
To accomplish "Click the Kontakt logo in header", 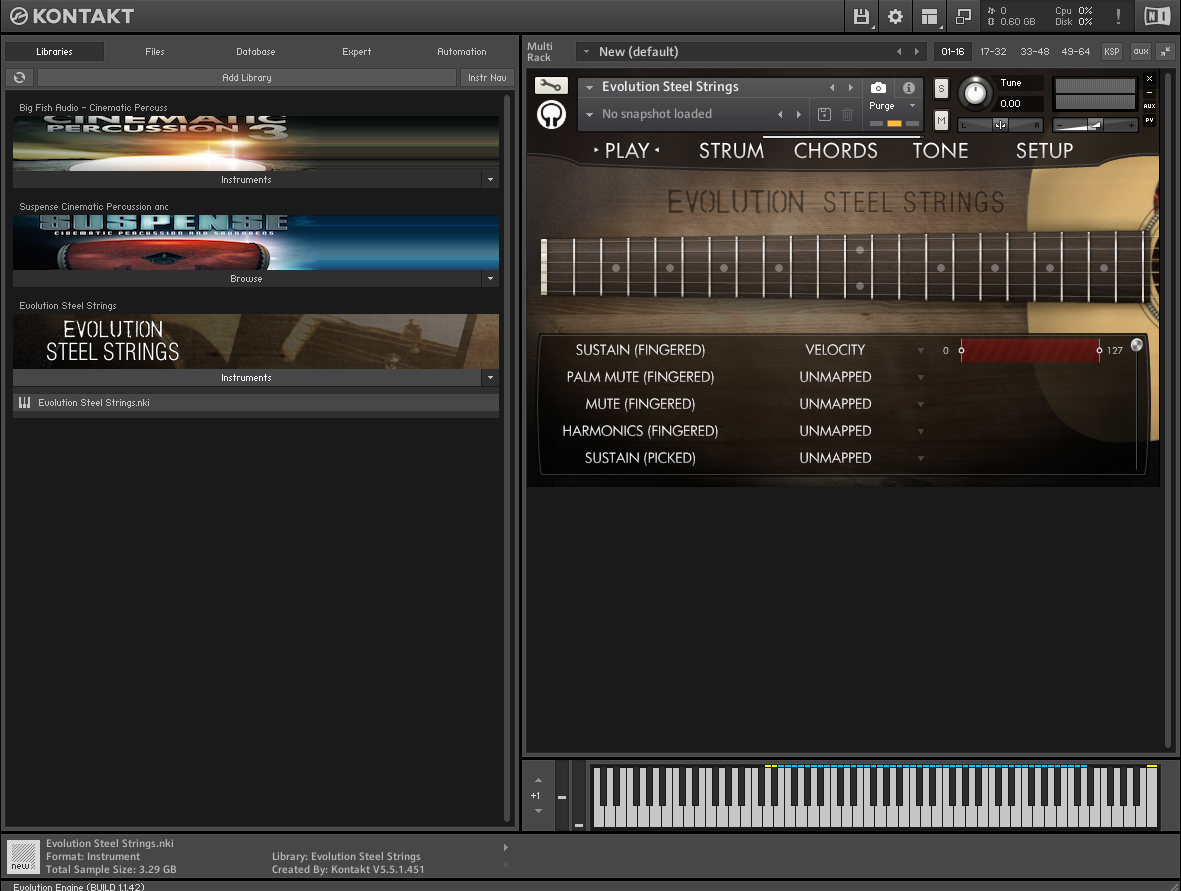I will (x=72, y=16).
